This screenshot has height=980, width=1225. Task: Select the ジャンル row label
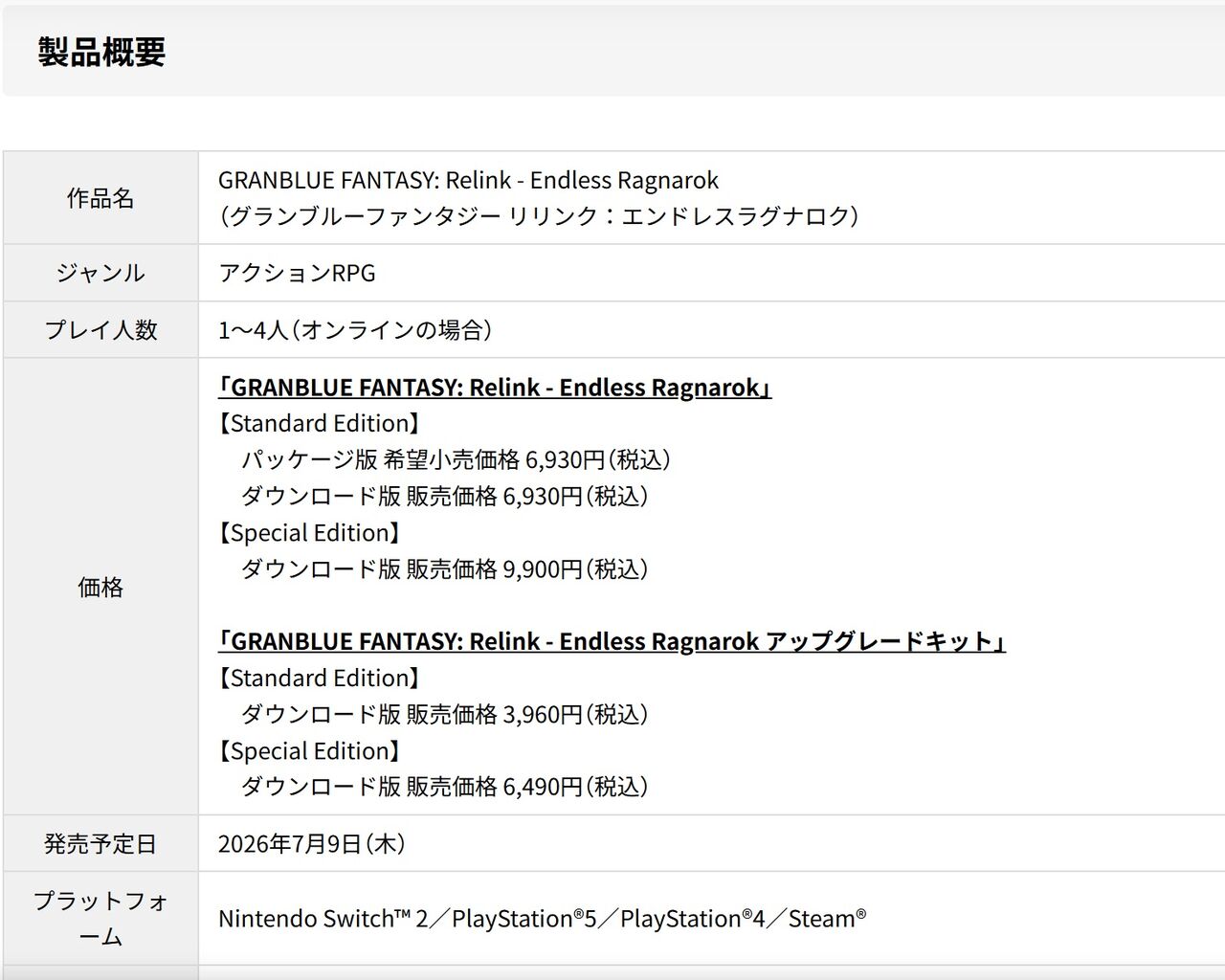100,273
